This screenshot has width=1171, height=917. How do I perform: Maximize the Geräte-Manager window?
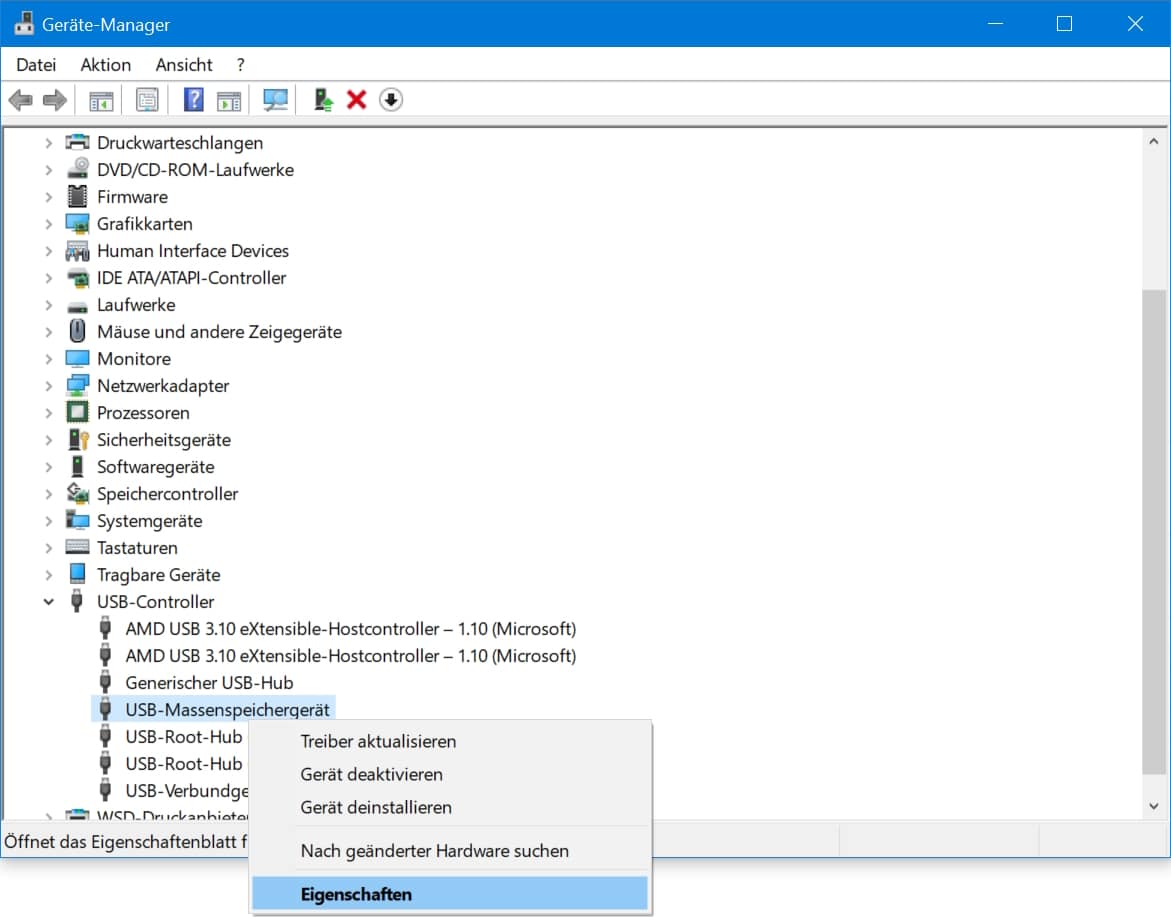coord(1064,24)
